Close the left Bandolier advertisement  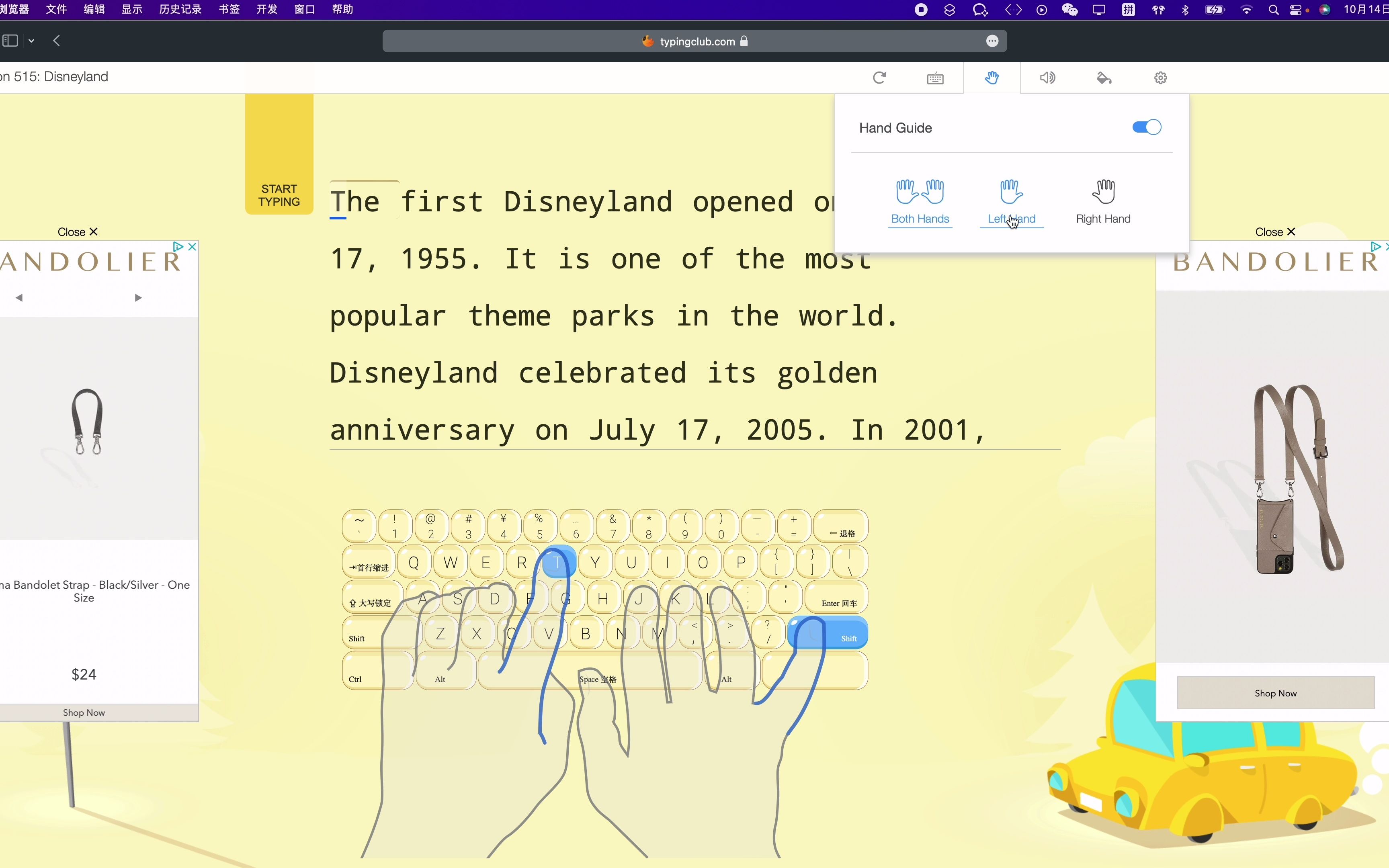[78, 232]
